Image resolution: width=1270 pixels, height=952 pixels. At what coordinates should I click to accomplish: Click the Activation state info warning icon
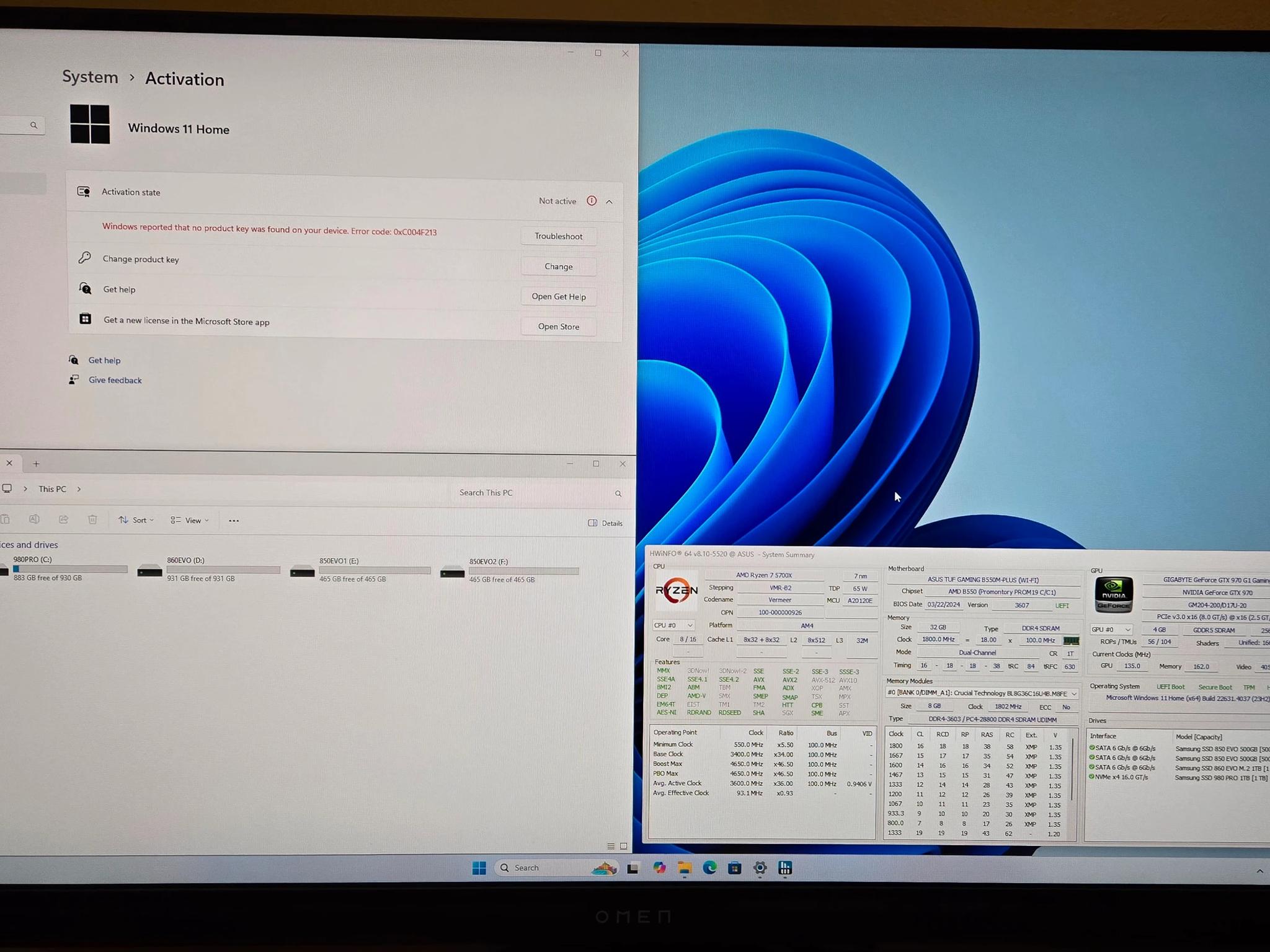[592, 201]
